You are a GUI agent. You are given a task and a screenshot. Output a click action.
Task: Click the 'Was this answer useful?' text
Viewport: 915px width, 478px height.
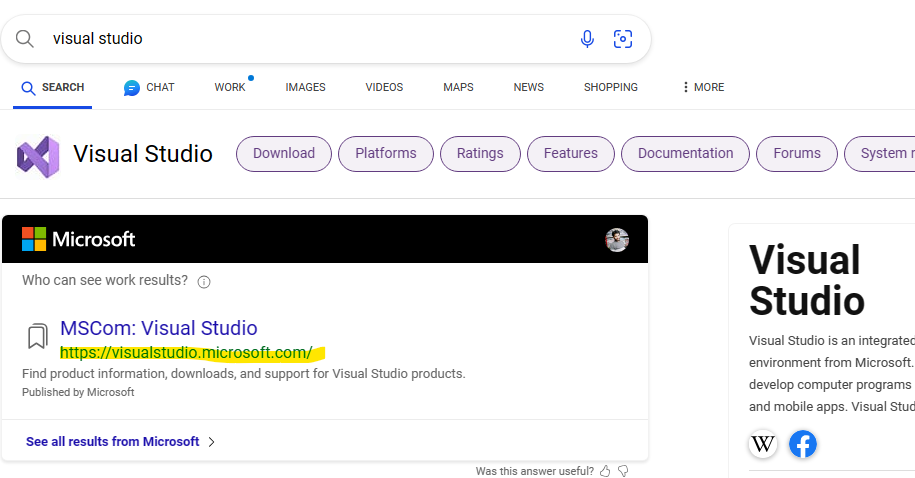[535, 471]
